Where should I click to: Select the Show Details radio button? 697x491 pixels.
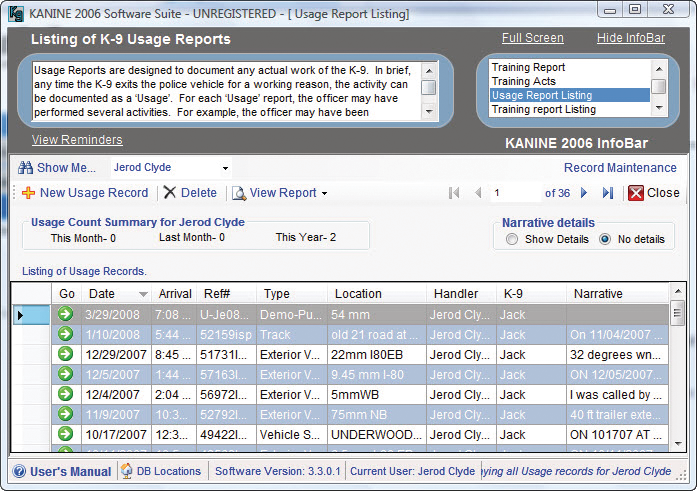click(x=512, y=239)
